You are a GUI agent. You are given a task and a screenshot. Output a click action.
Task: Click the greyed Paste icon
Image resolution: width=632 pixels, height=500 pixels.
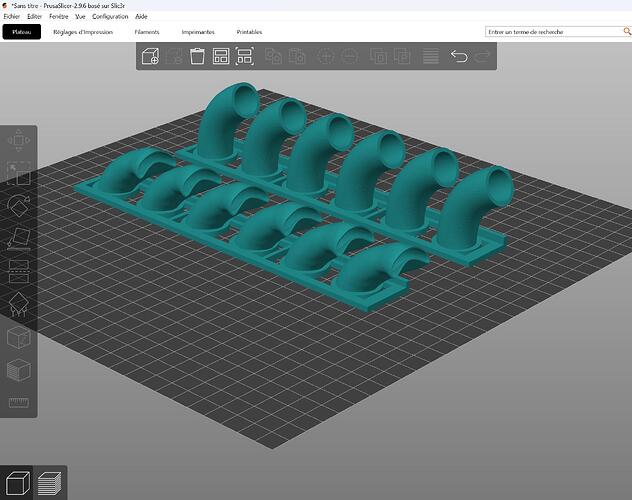point(297,56)
